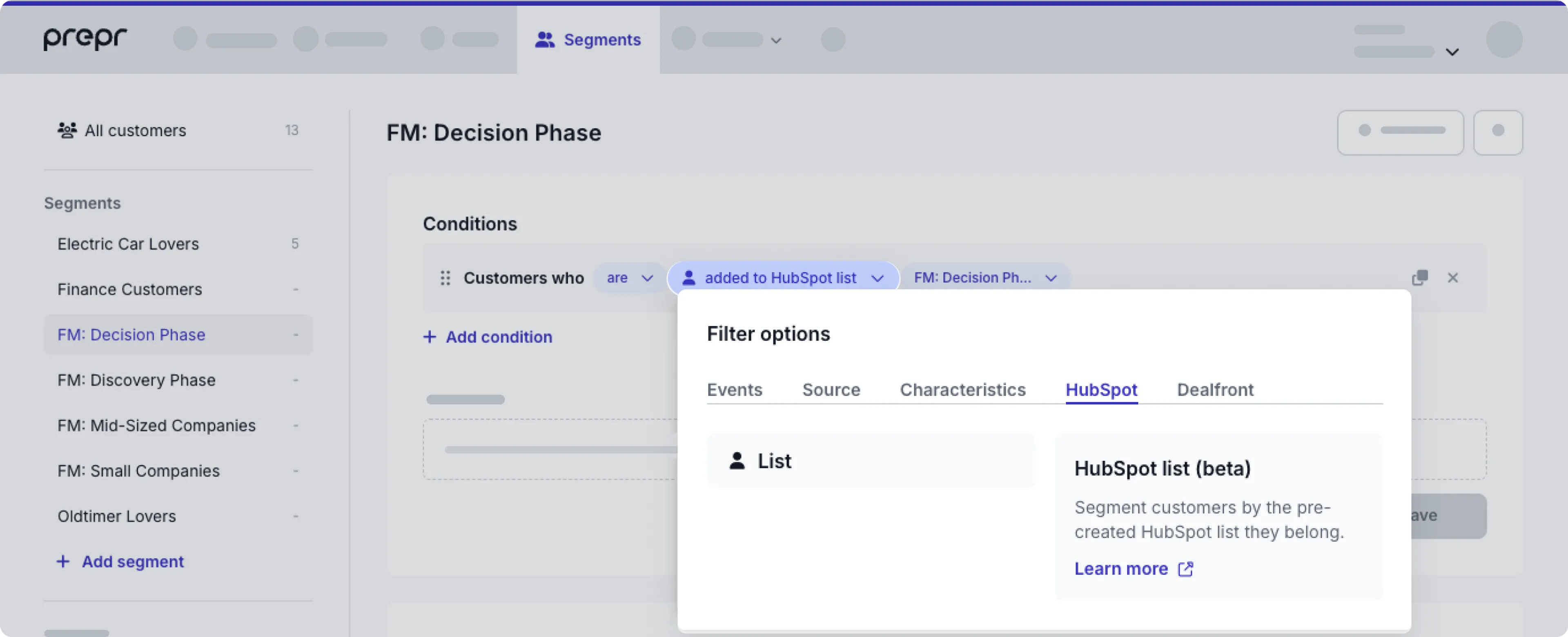Click the plus icon beside Add condition
Image resolution: width=1568 pixels, height=637 pixels.
(x=430, y=337)
